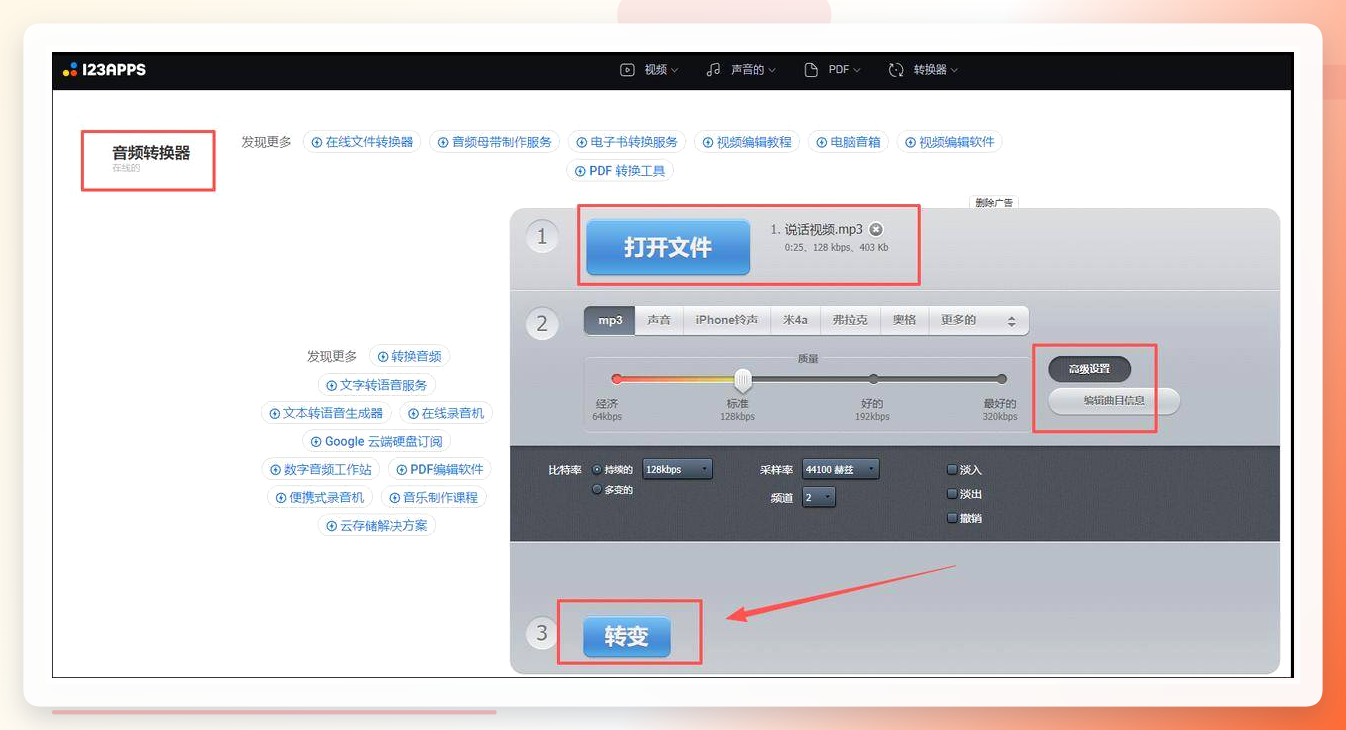Open the 文本转语音生成器 link

[x=326, y=413]
